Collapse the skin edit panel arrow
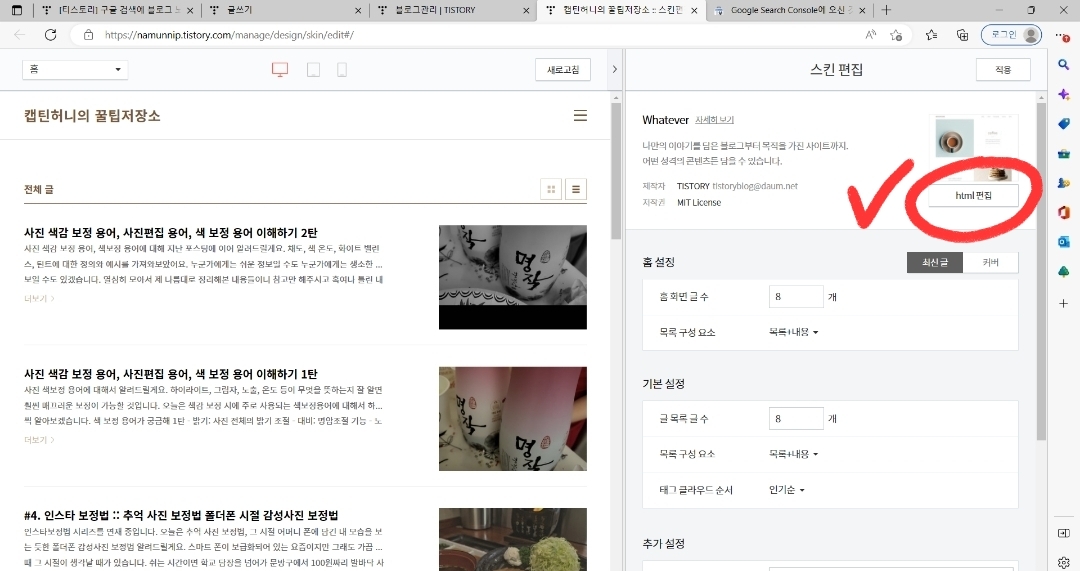This screenshot has height=571, width=1080. (614, 70)
